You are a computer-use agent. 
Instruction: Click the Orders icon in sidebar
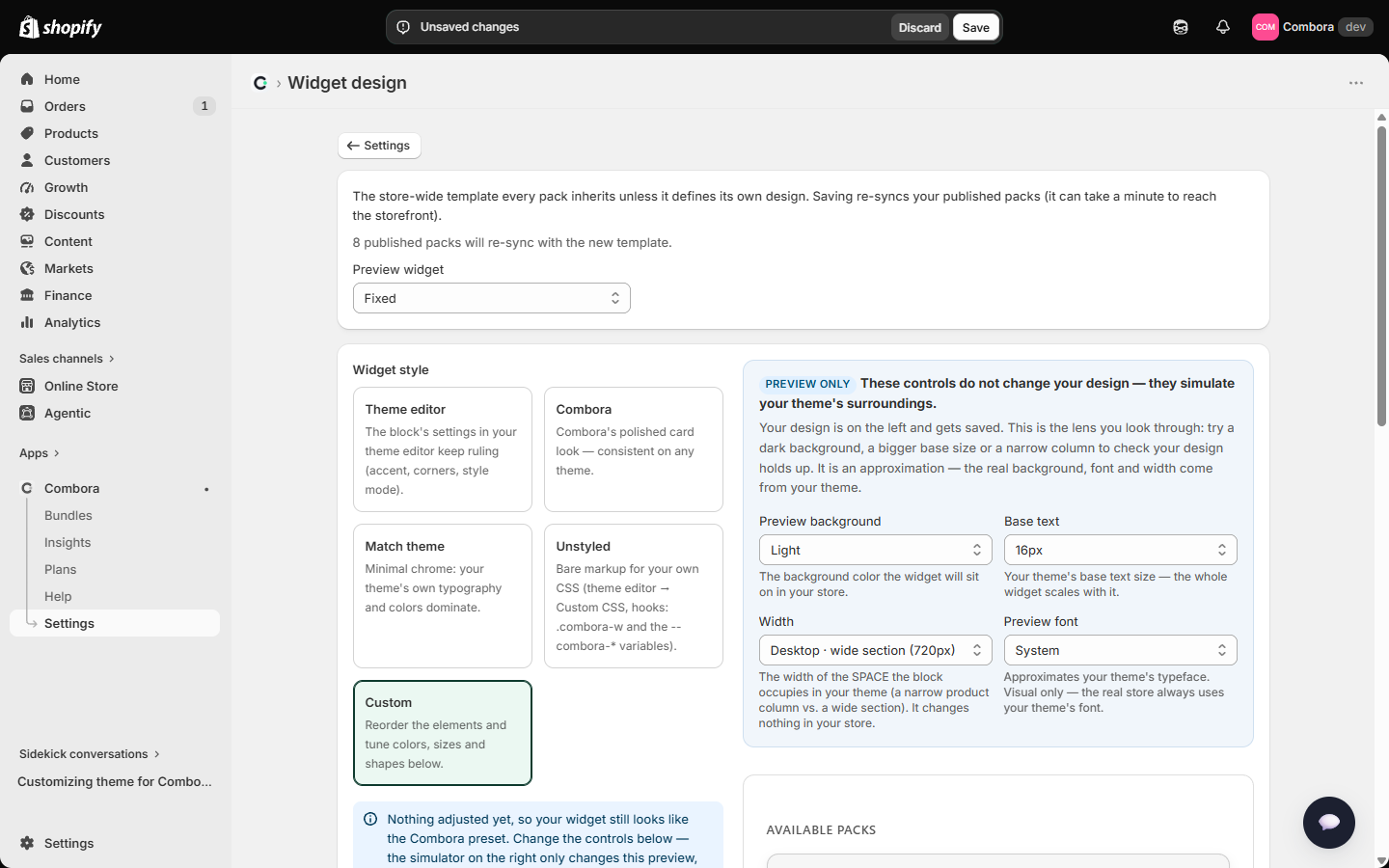[x=27, y=106]
